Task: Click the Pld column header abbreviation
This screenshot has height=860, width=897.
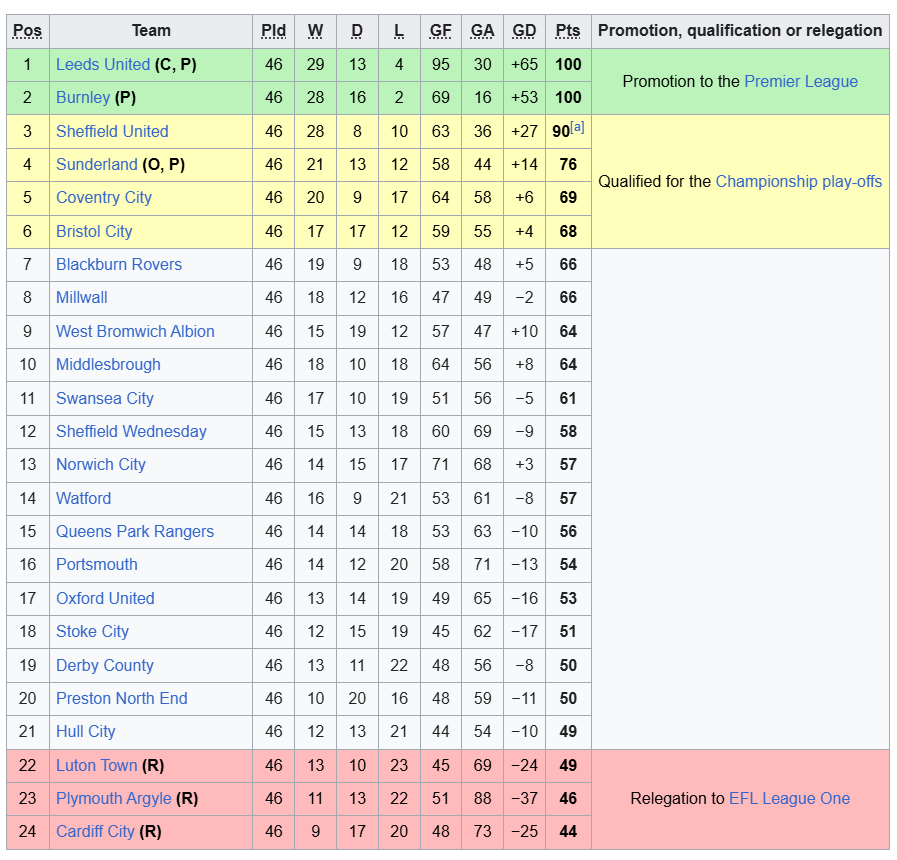Action: [x=273, y=31]
